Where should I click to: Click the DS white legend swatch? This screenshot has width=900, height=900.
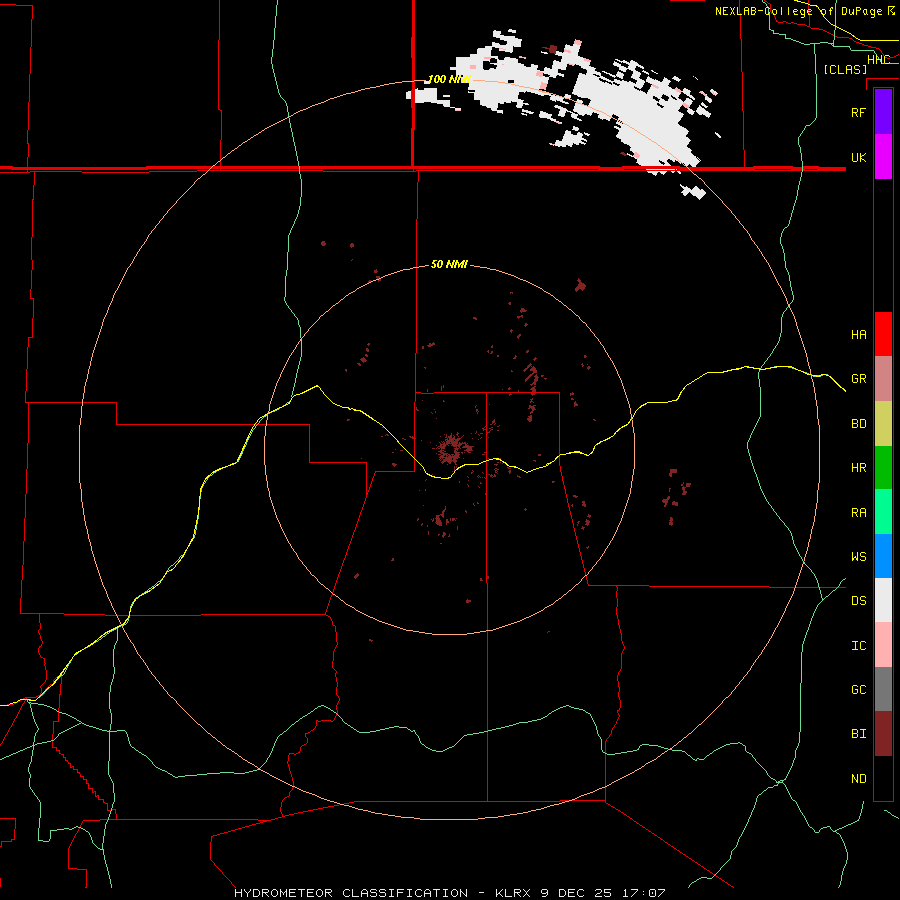click(883, 600)
